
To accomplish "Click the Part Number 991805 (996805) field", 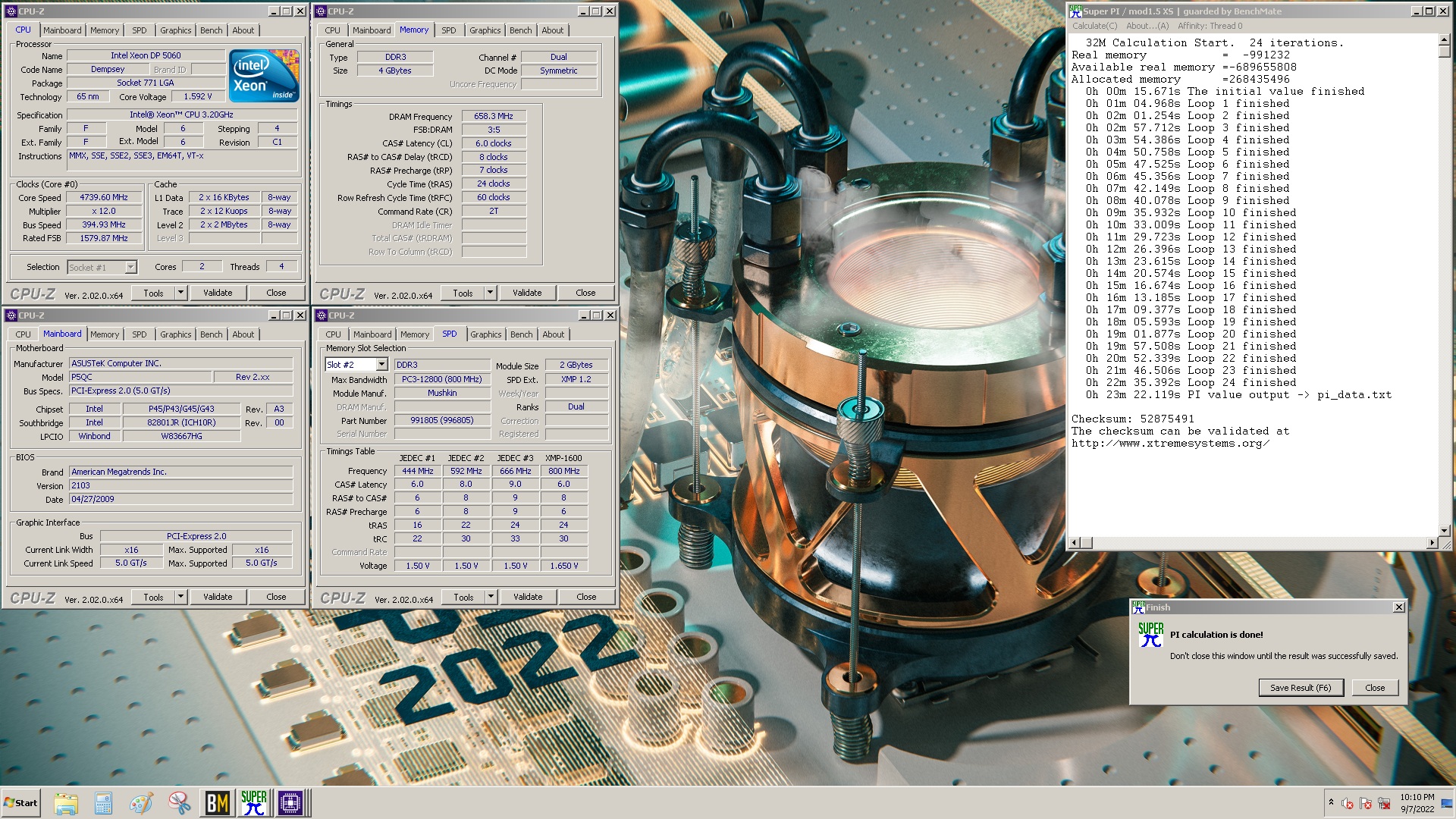I will [x=442, y=420].
